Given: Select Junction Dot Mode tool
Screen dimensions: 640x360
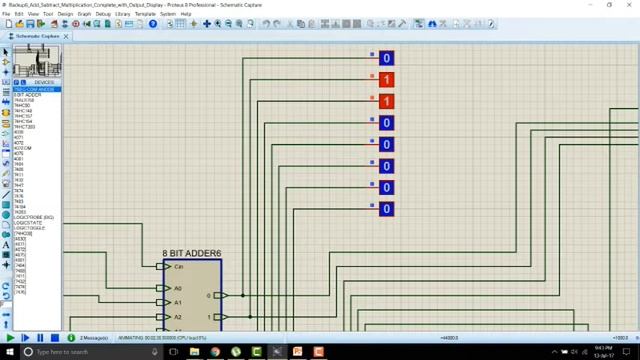Looking at the screenshot, I should pos(6,72).
